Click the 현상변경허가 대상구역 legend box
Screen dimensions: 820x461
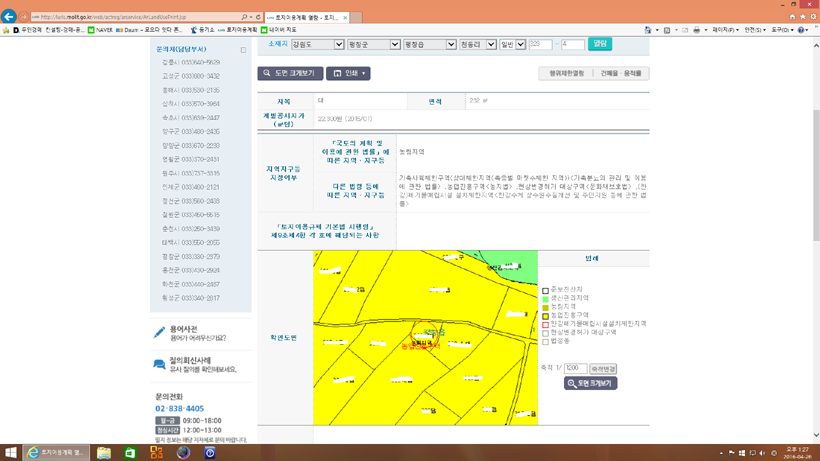[x=545, y=333]
